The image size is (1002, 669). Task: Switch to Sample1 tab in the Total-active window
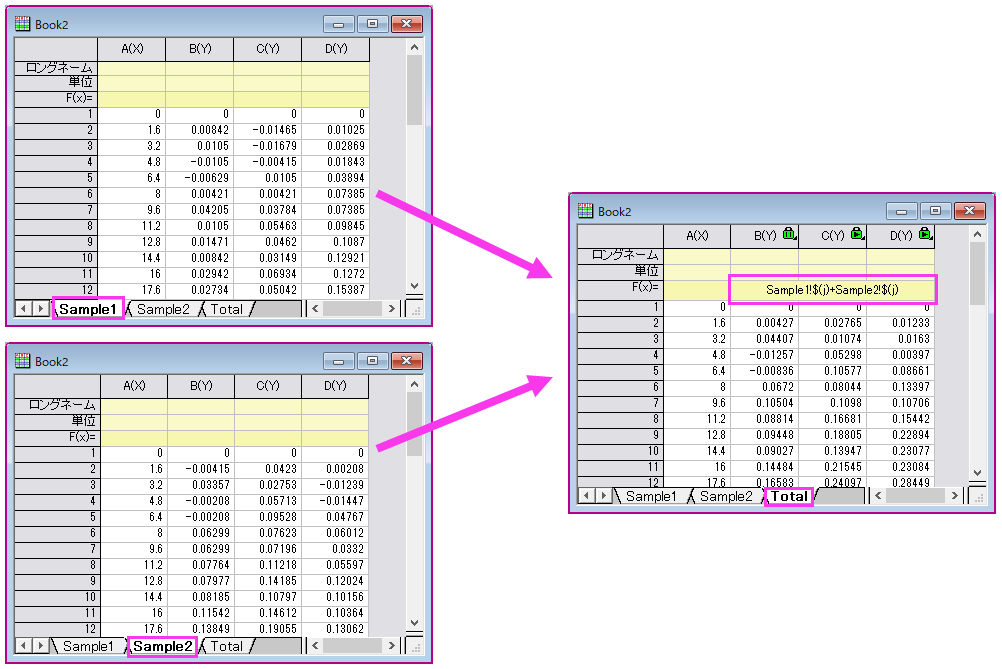coord(651,497)
